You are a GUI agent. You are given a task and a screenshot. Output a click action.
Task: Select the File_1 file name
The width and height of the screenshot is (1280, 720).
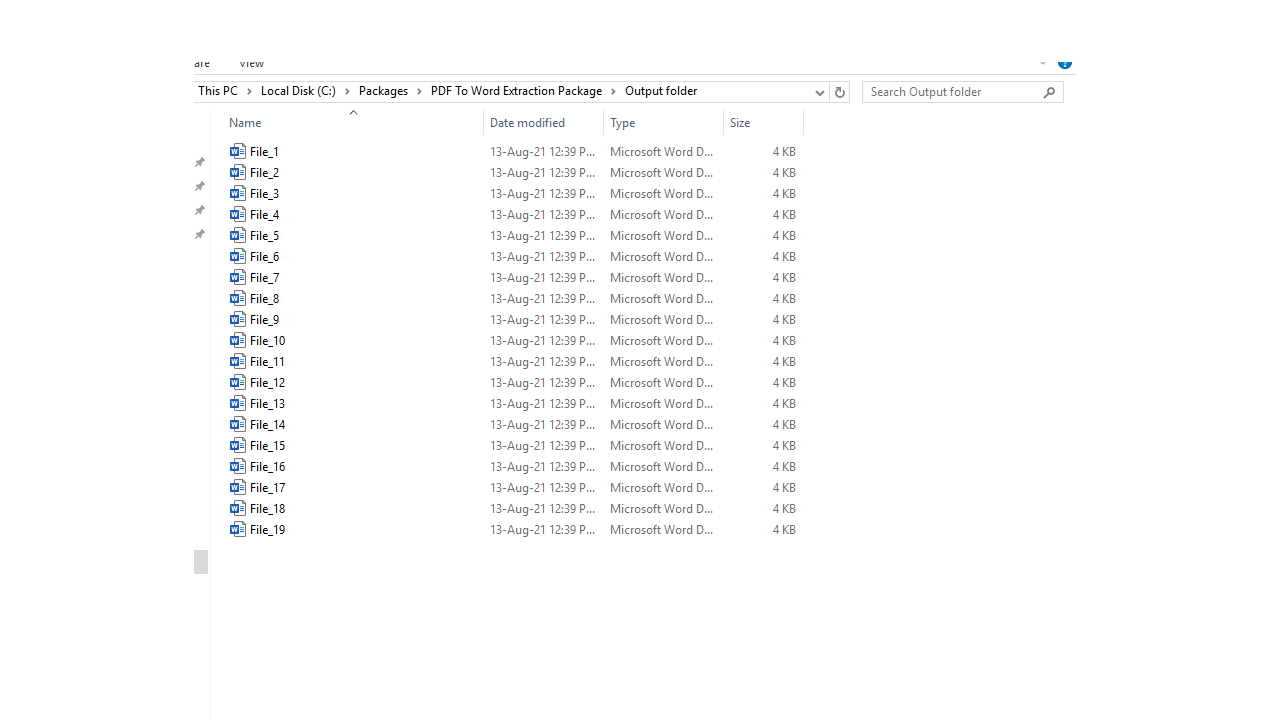pos(264,152)
